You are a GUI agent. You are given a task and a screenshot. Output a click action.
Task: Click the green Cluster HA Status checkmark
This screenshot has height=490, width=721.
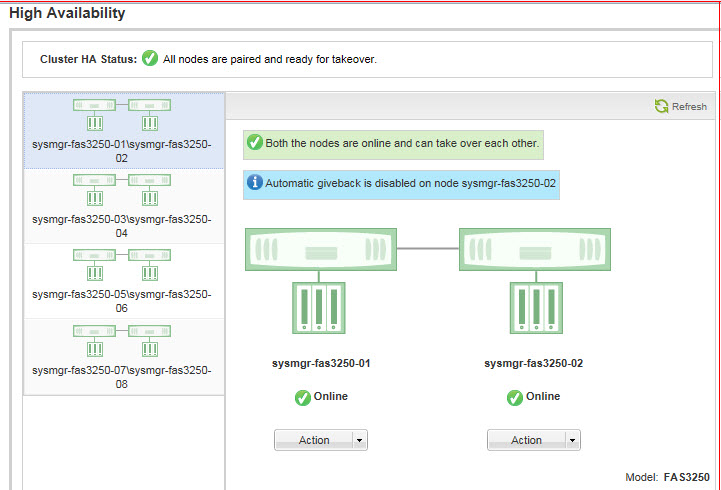pos(150,59)
